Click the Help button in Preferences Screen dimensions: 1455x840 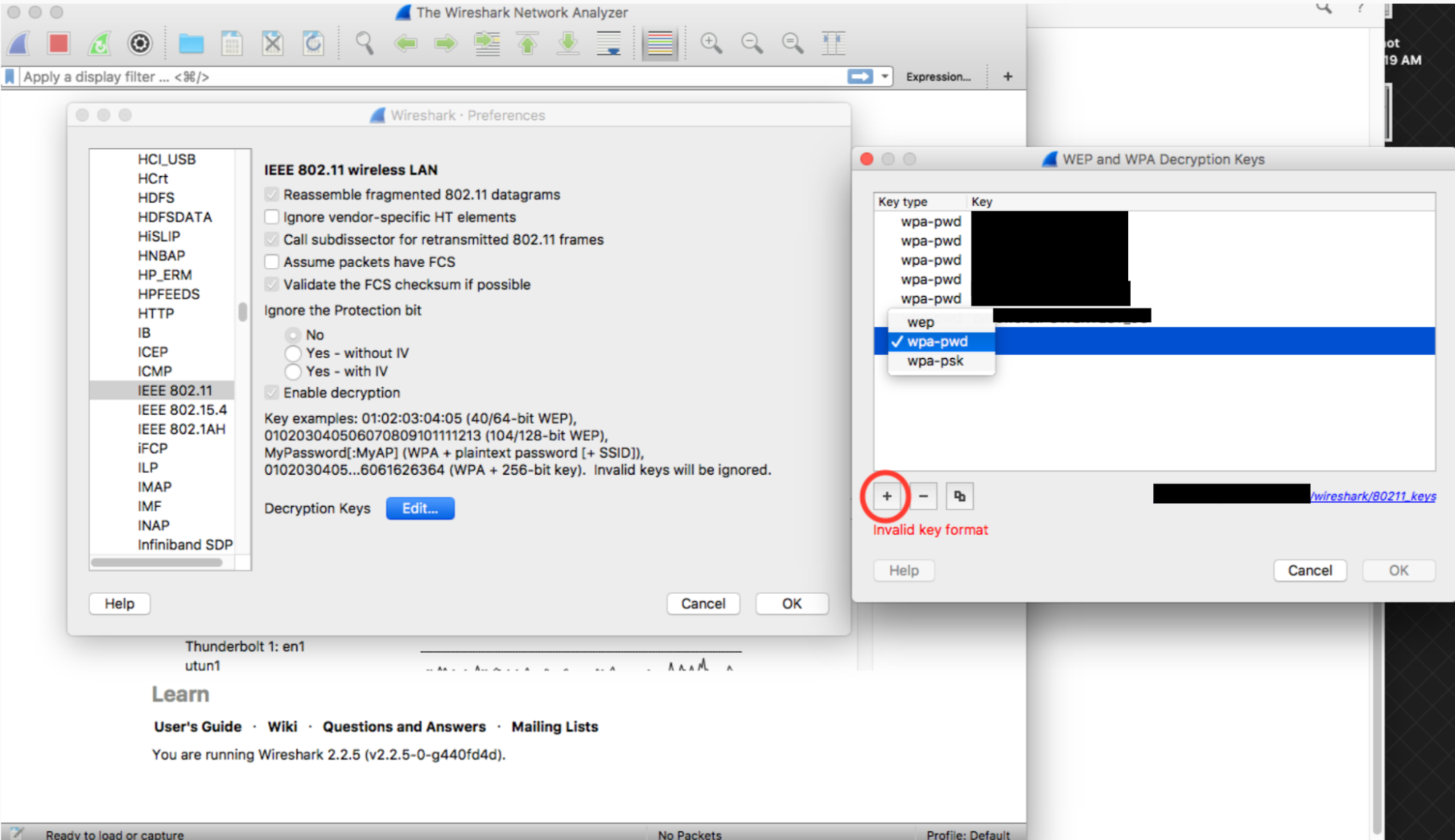coord(120,603)
